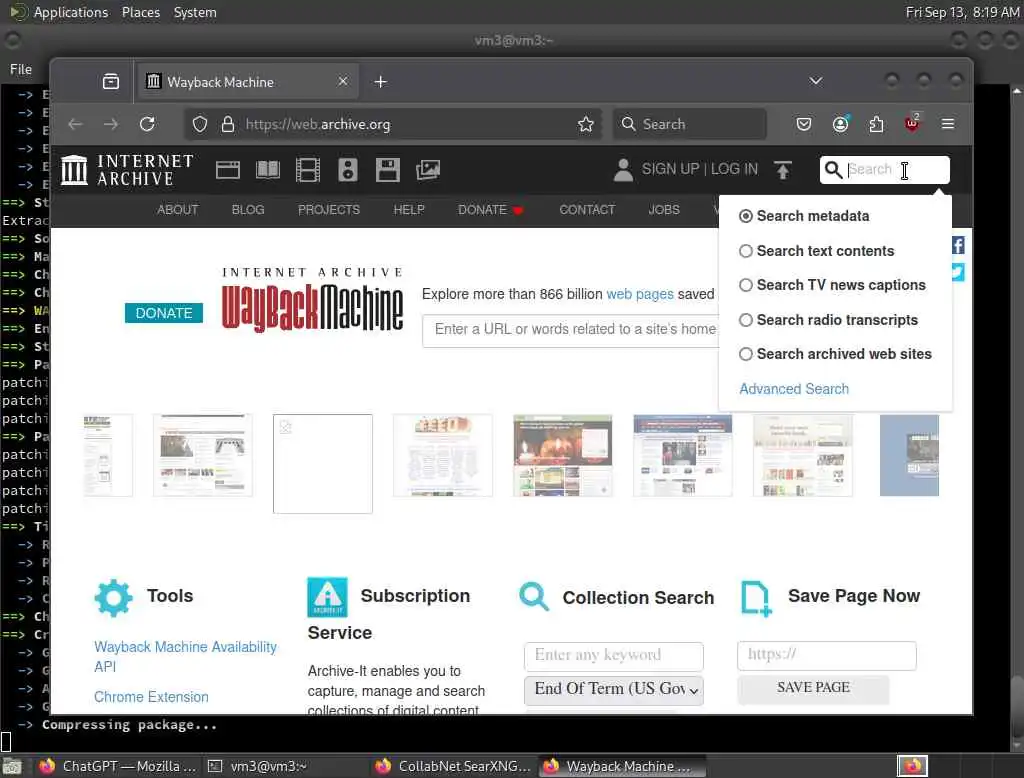Go forward in Firefox

point(111,124)
